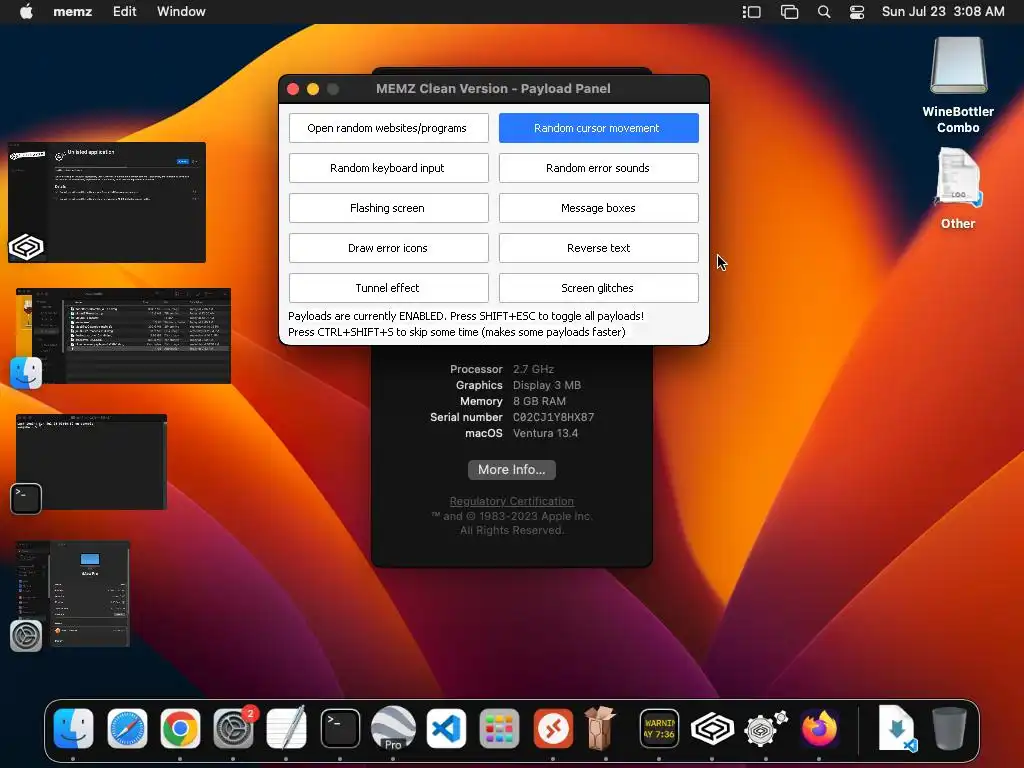Minimize the MEMZ Payload Panel window
The image size is (1024, 768).
pyautogui.click(x=313, y=89)
